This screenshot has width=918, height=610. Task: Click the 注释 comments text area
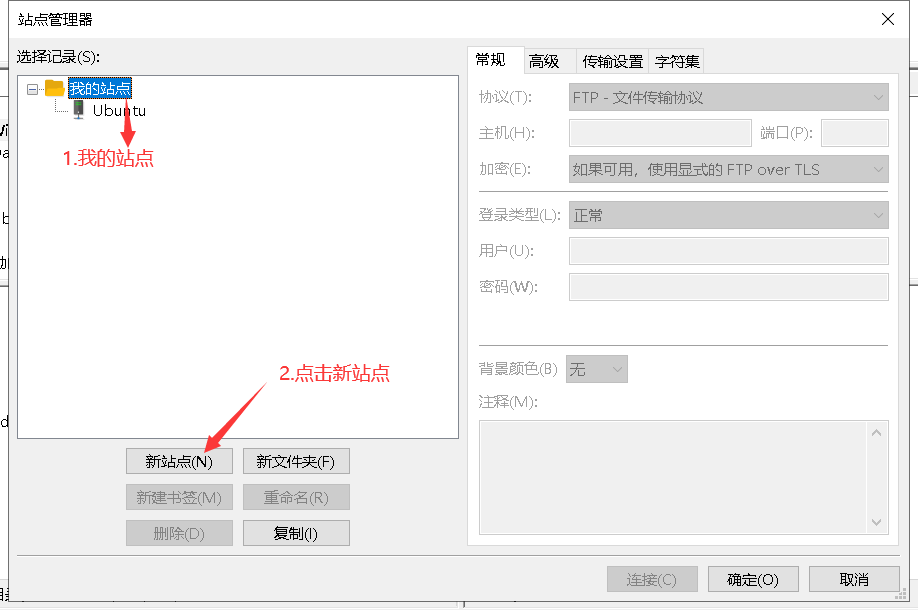672,477
